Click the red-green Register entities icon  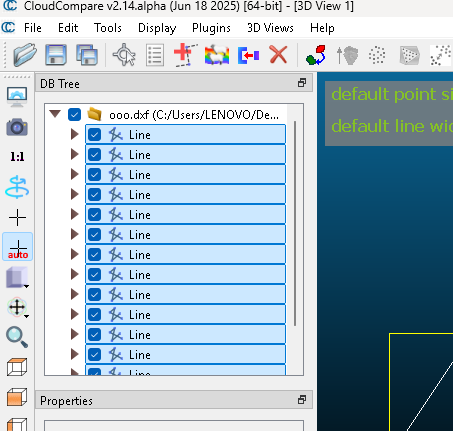pyautogui.click(x=316, y=55)
